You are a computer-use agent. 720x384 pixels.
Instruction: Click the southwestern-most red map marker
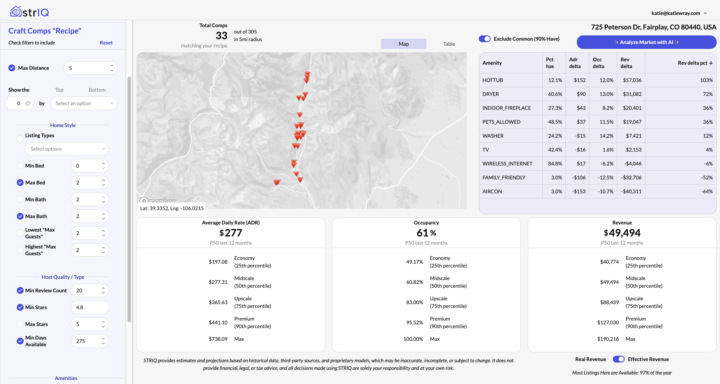277,182
